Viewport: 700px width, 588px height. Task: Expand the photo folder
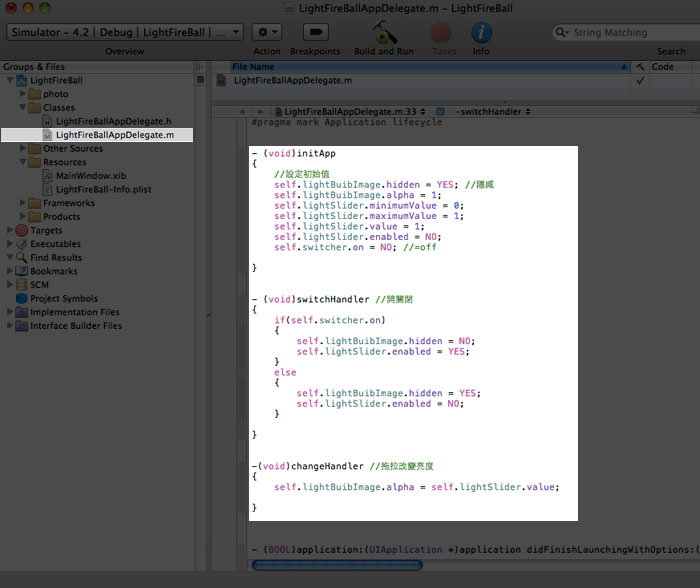click(x=23, y=94)
